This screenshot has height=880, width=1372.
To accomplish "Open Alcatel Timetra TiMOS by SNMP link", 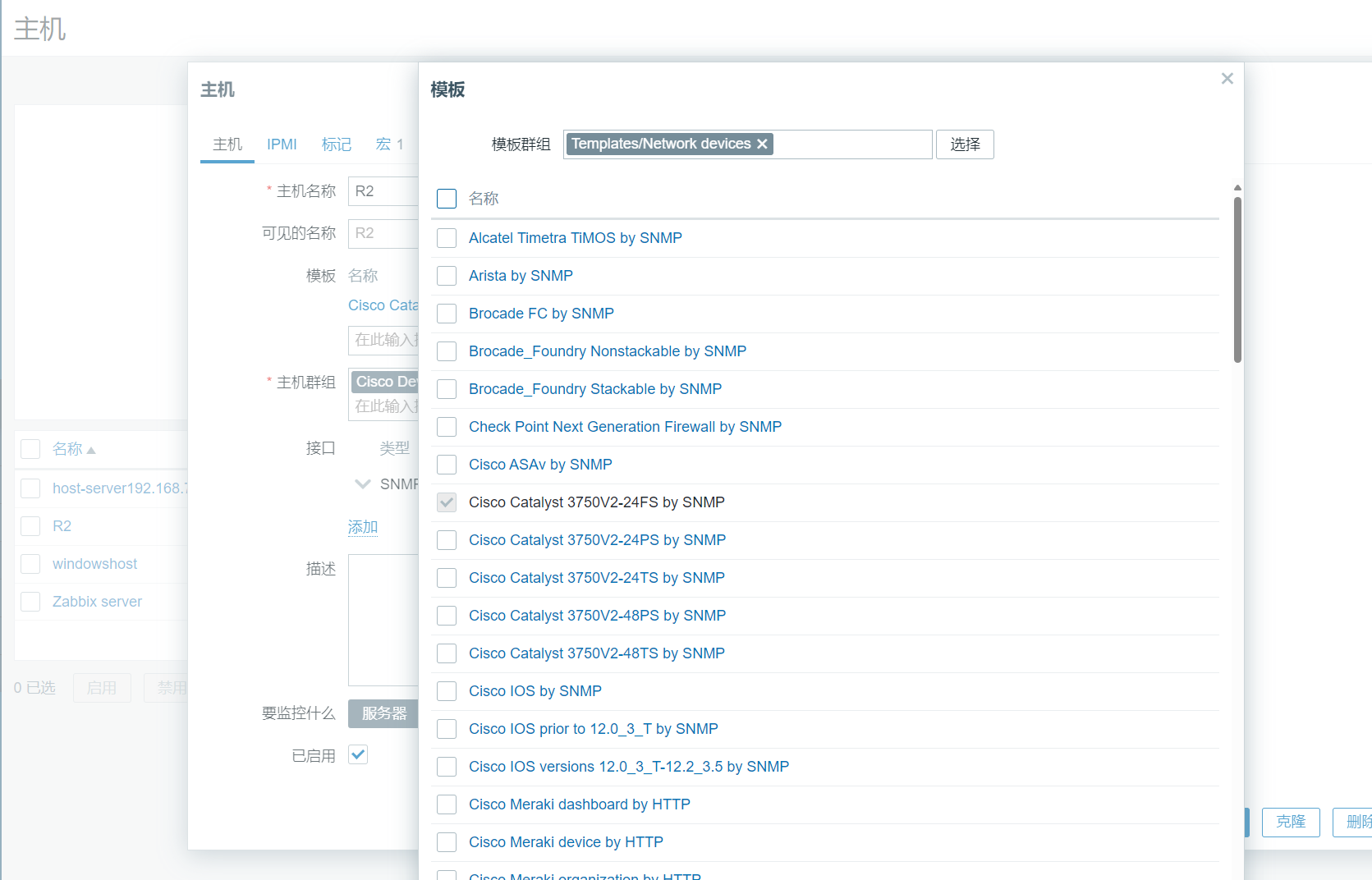I will pos(575,238).
